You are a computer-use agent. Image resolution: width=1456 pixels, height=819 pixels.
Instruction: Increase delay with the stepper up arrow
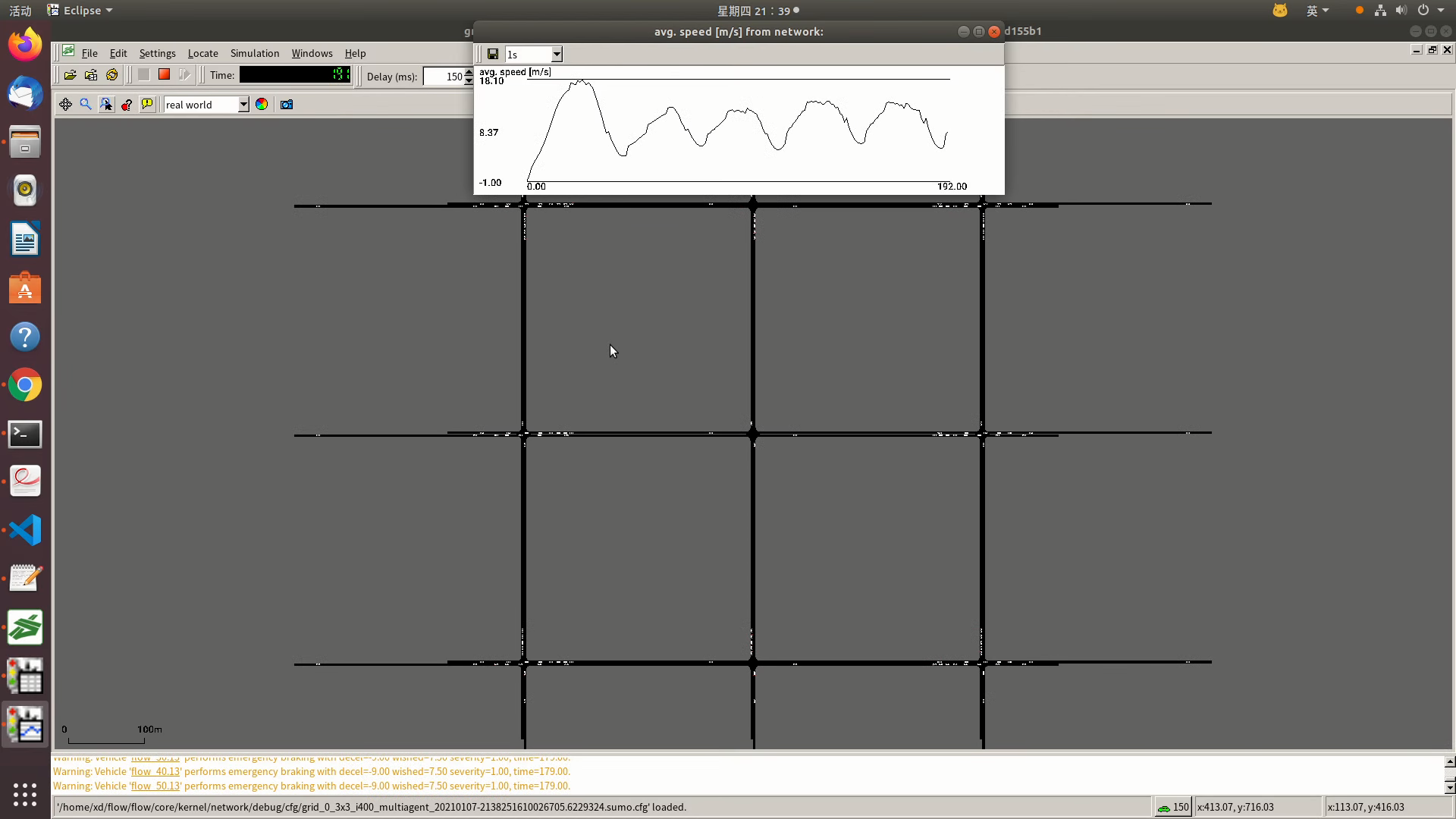click(x=469, y=72)
